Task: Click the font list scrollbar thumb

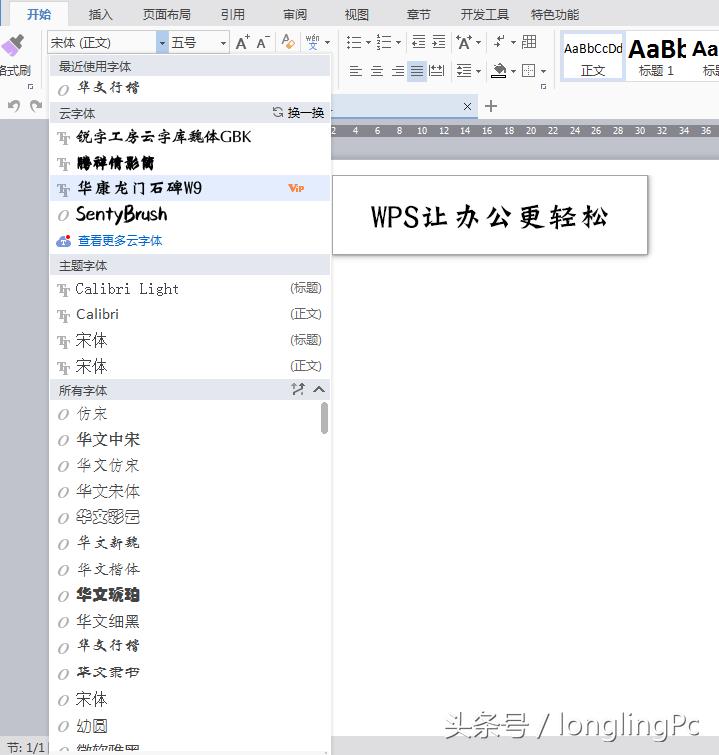Action: (x=325, y=418)
